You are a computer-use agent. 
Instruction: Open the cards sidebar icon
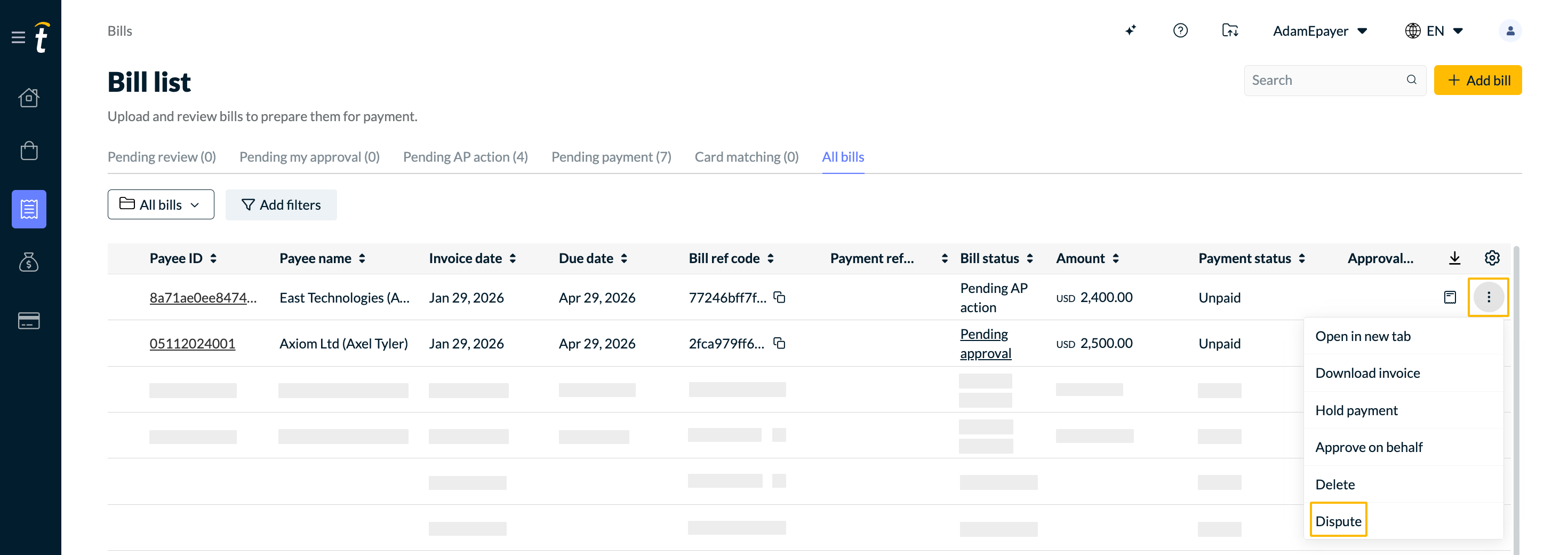[29, 320]
